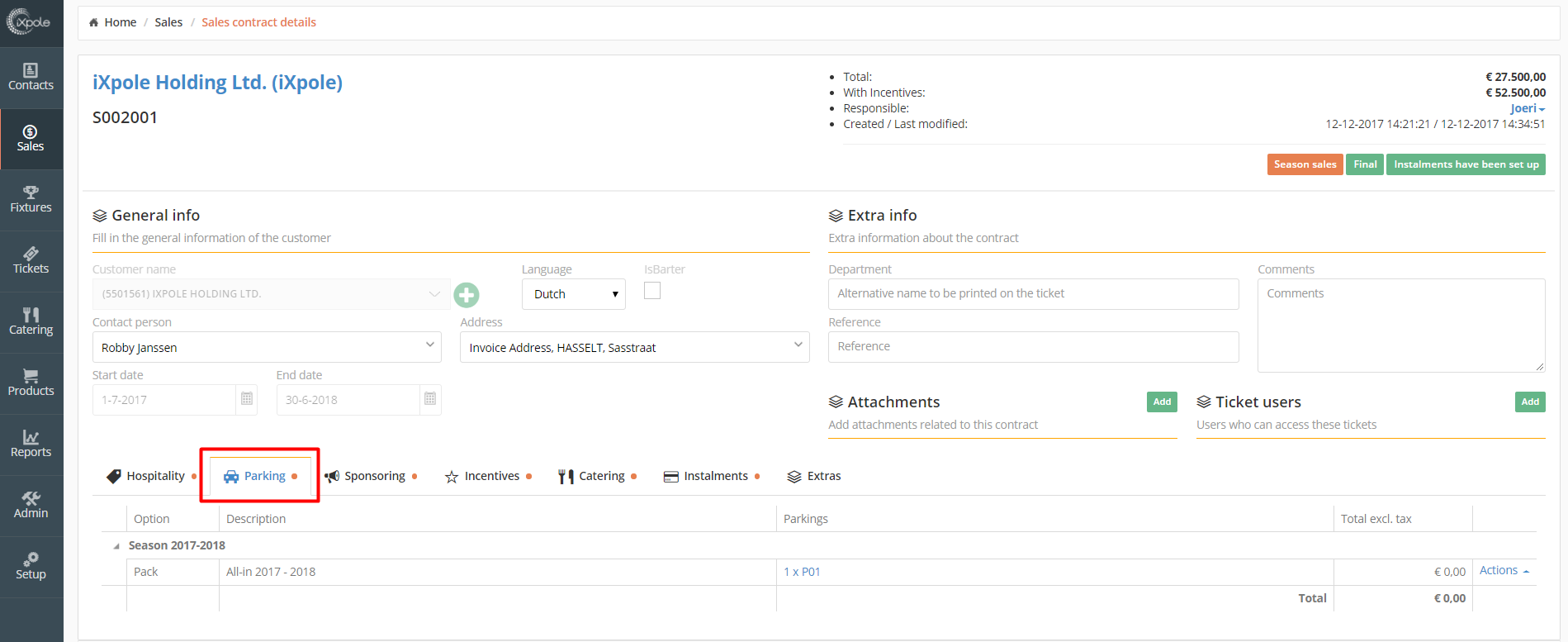This screenshot has height=642, width=1568.
Task: Open the Responsible Joeri dropdown
Action: pyautogui.click(x=1528, y=108)
